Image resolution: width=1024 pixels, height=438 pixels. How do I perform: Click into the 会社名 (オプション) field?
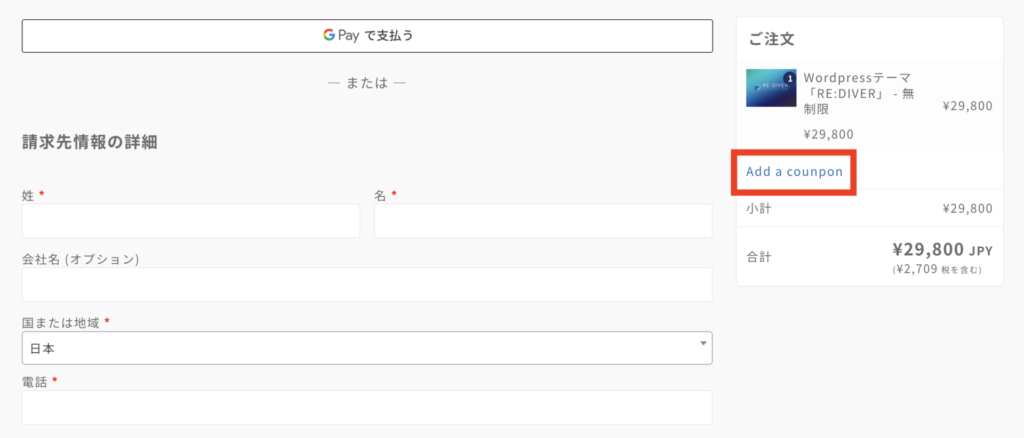[x=367, y=285]
